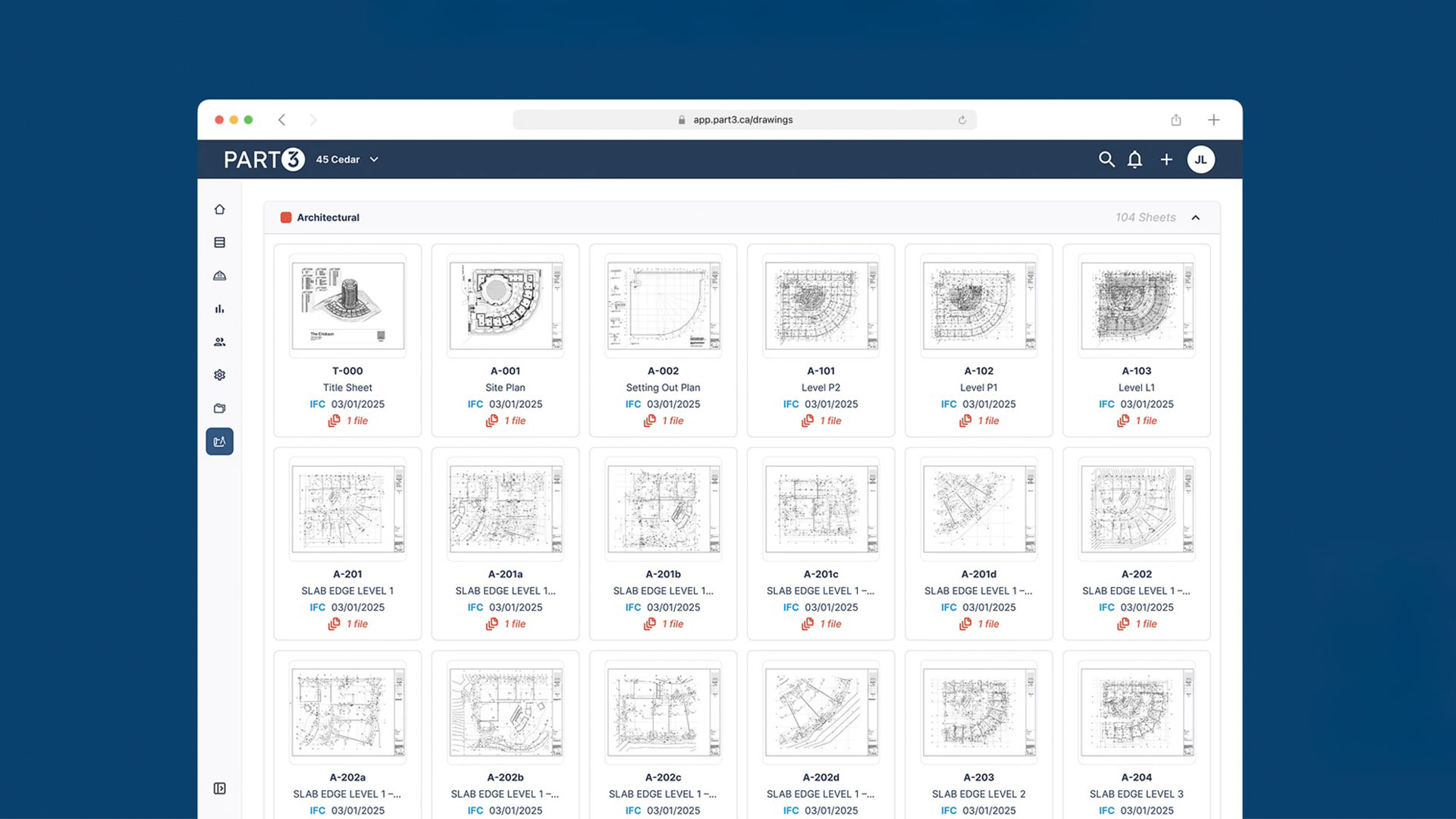Click the browser address bar
This screenshot has height=819, width=1456.
point(743,120)
